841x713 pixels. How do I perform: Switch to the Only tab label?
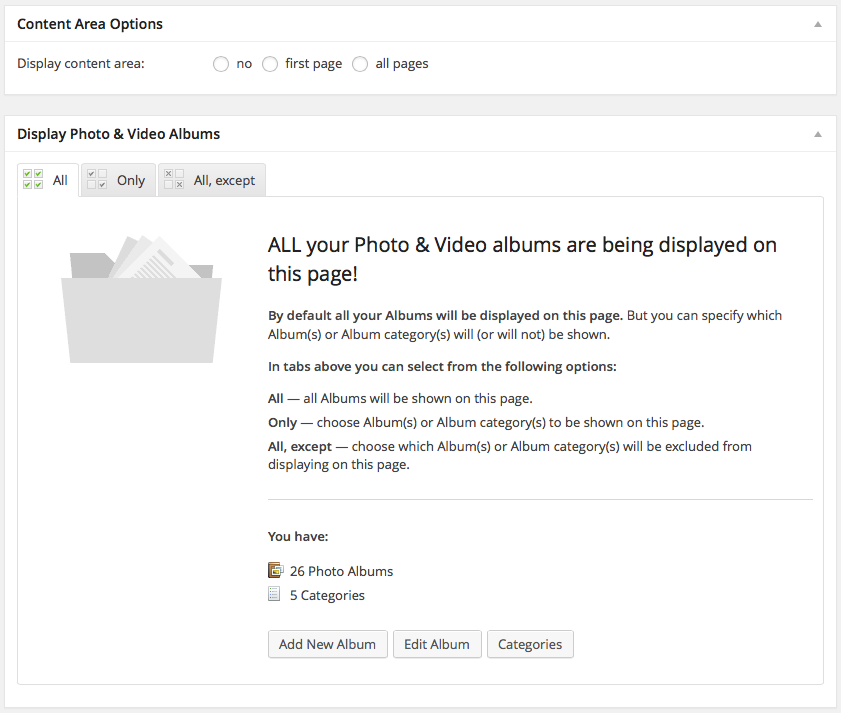point(131,181)
